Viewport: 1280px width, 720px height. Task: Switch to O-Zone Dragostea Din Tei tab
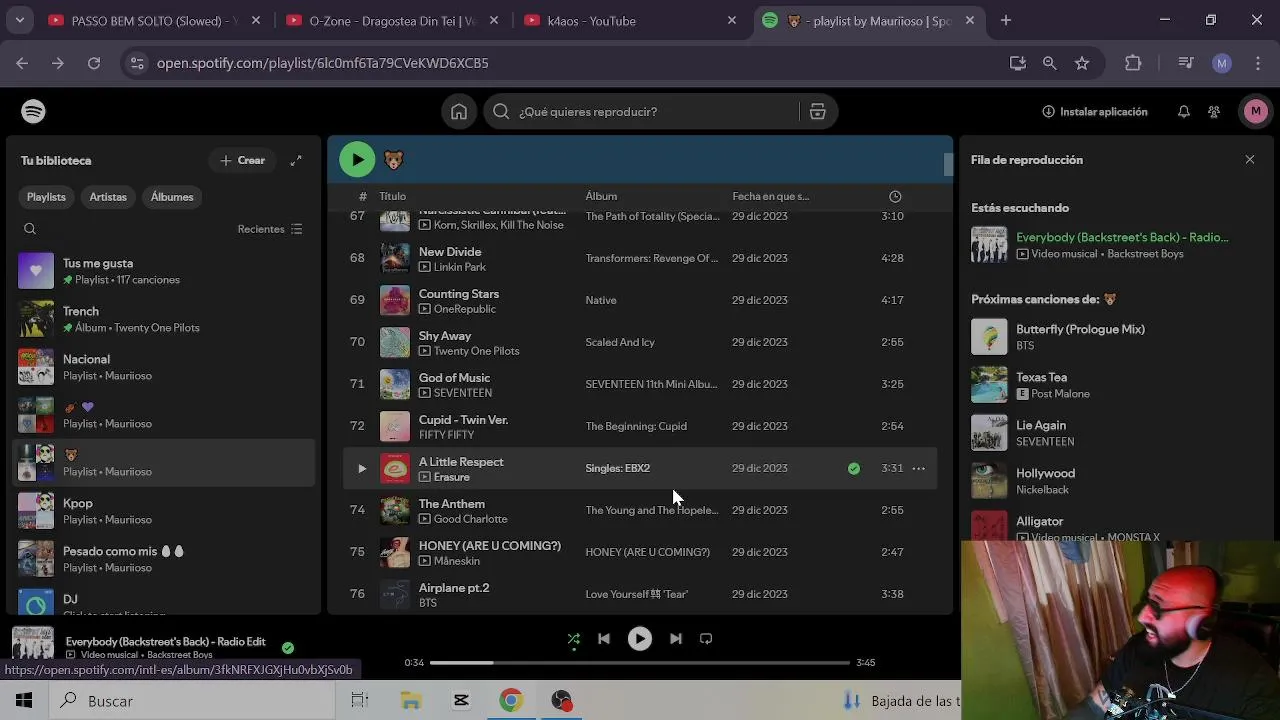coord(393,20)
